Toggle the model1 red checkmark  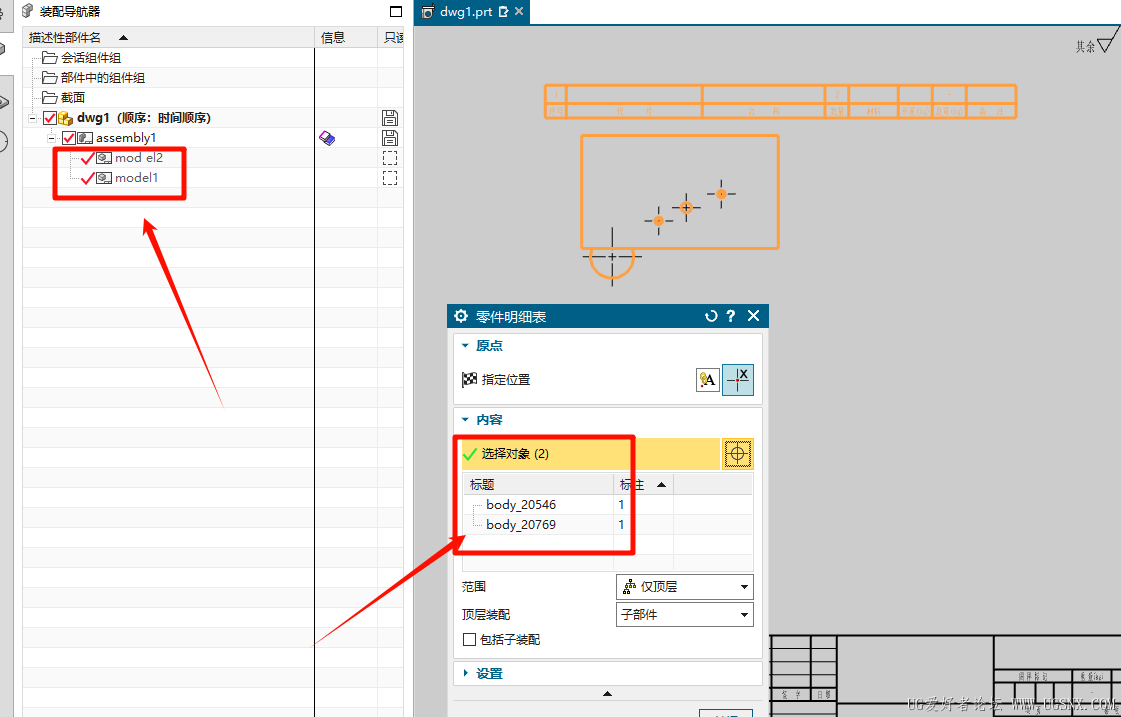point(88,178)
